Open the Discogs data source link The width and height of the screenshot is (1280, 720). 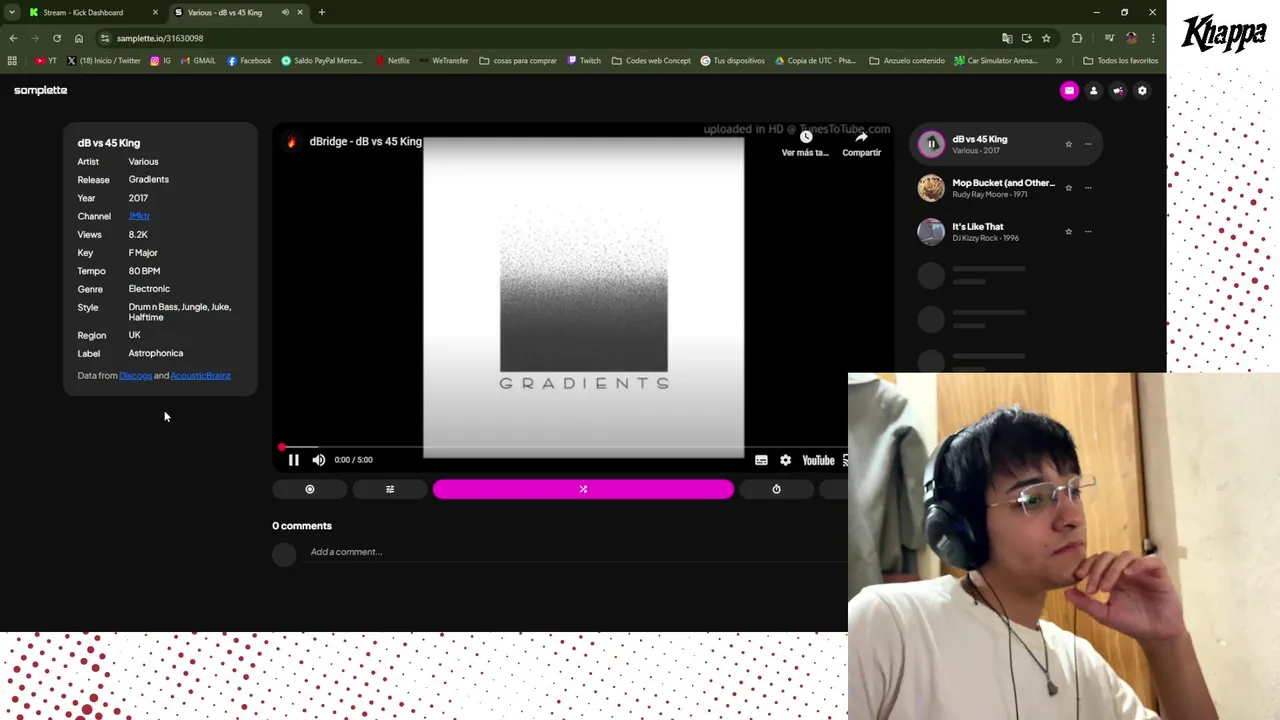[x=136, y=376]
